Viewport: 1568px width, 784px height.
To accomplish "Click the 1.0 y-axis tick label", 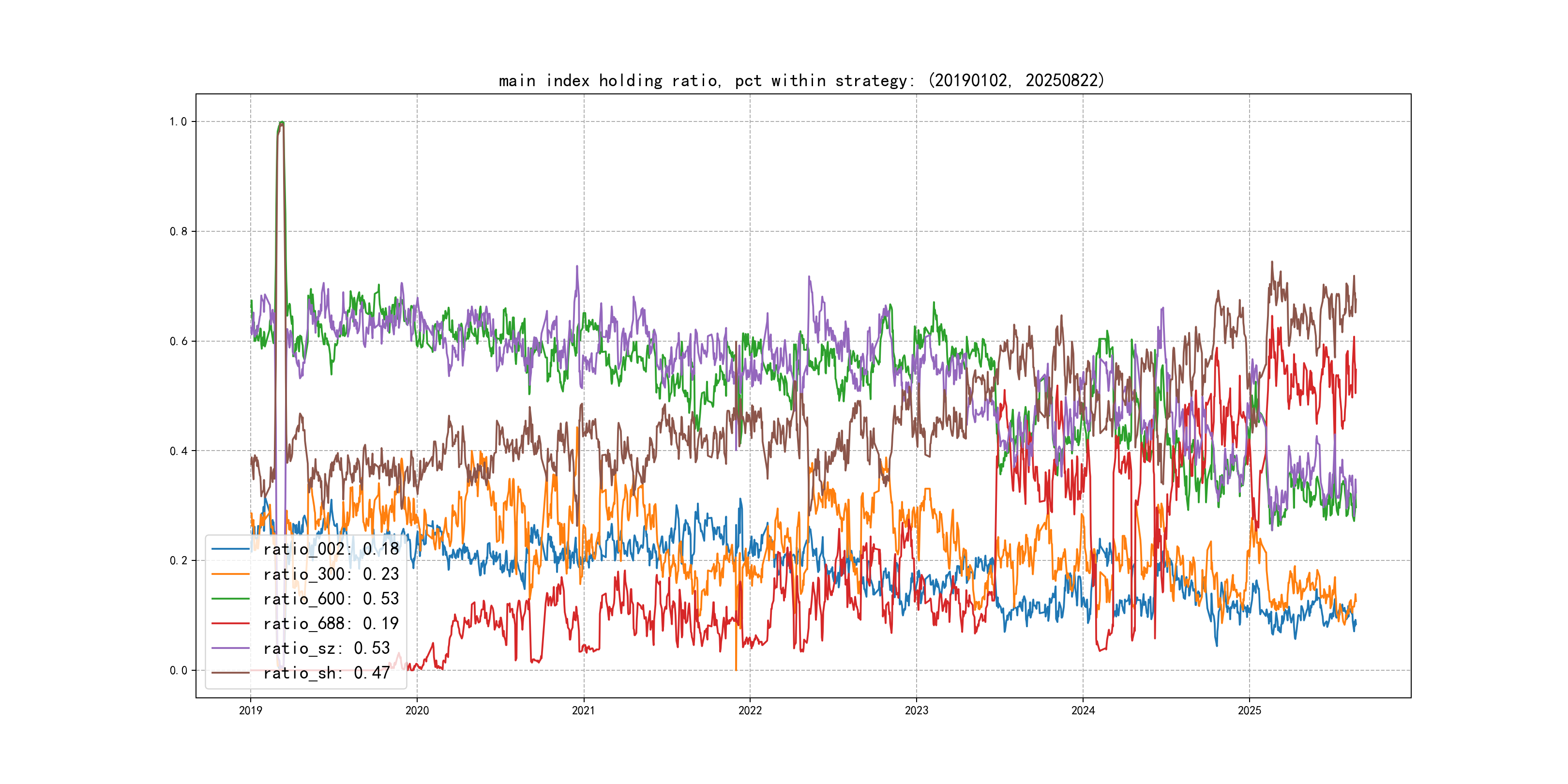I will (x=178, y=122).
